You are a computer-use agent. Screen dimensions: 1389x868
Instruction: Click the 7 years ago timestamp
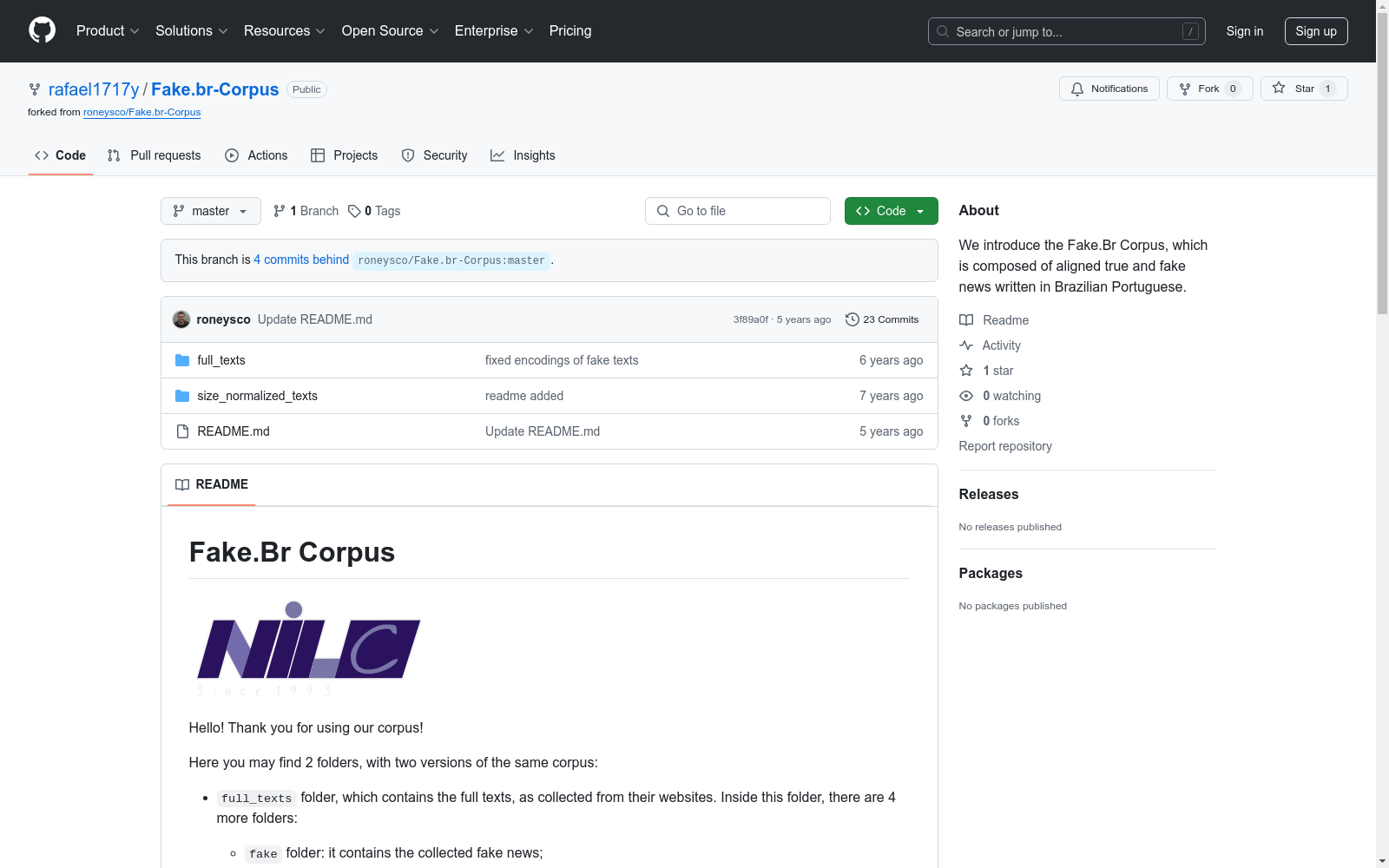pyautogui.click(x=891, y=396)
